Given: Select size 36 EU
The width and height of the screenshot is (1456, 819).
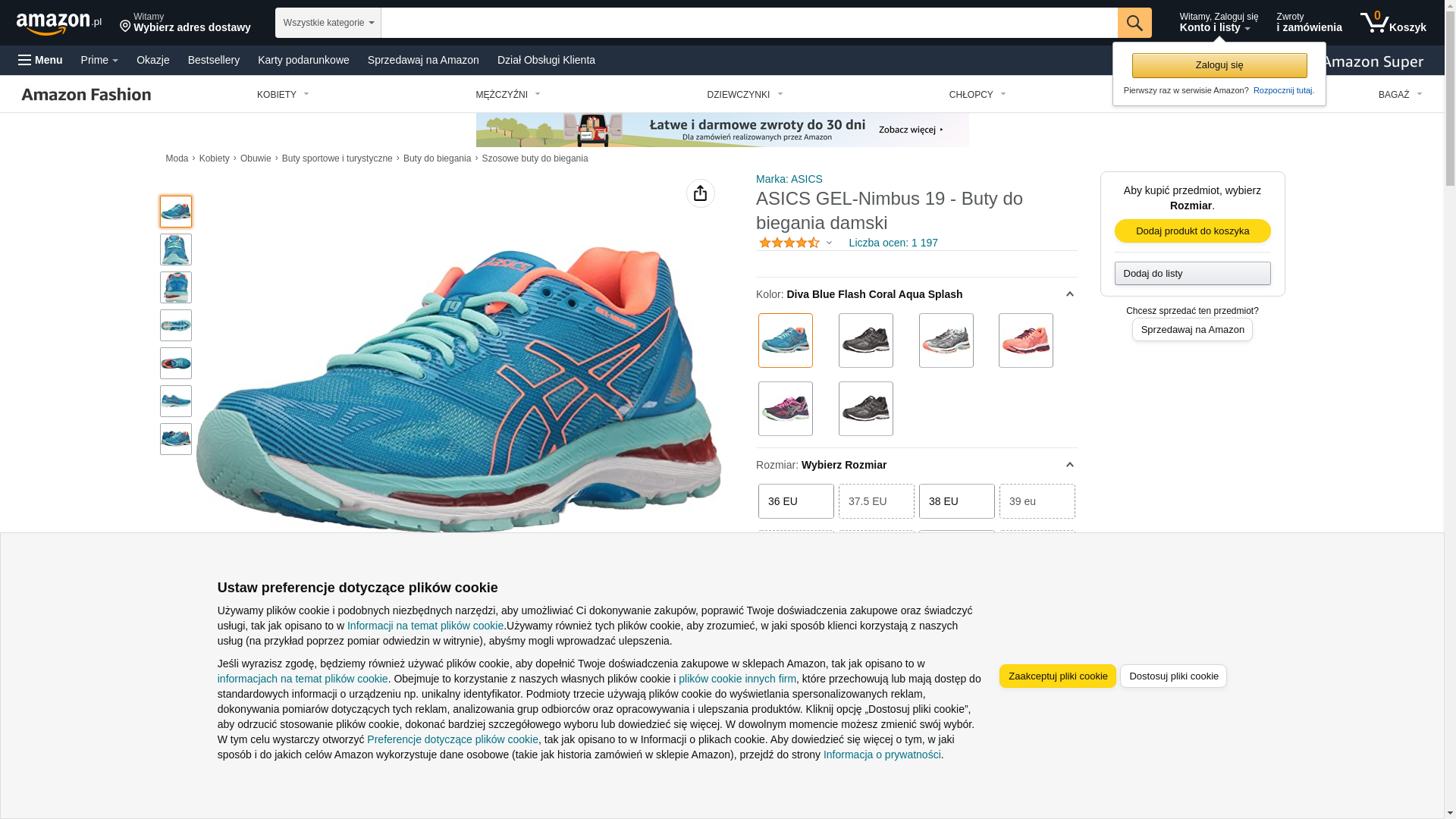Looking at the screenshot, I should coord(795,501).
